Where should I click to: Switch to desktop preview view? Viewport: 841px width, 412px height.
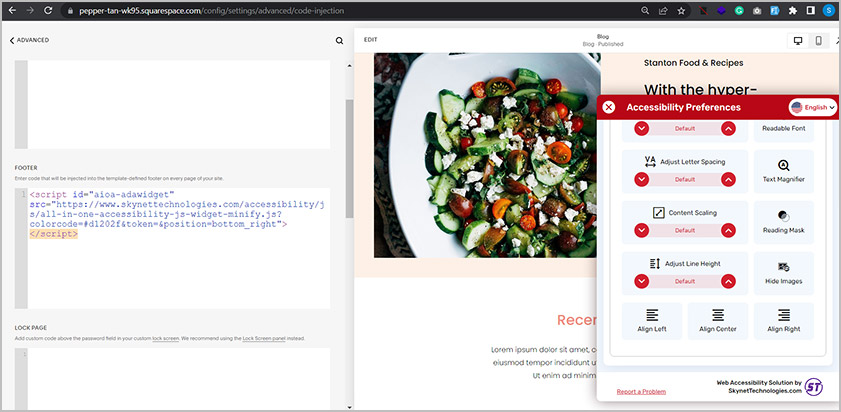[798, 41]
